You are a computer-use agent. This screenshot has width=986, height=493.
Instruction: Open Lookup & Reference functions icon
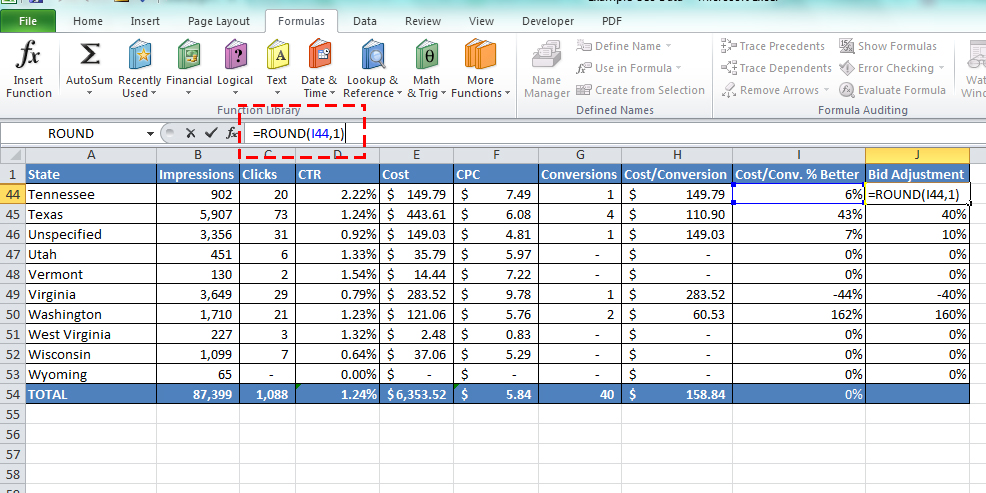pyautogui.click(x=373, y=55)
